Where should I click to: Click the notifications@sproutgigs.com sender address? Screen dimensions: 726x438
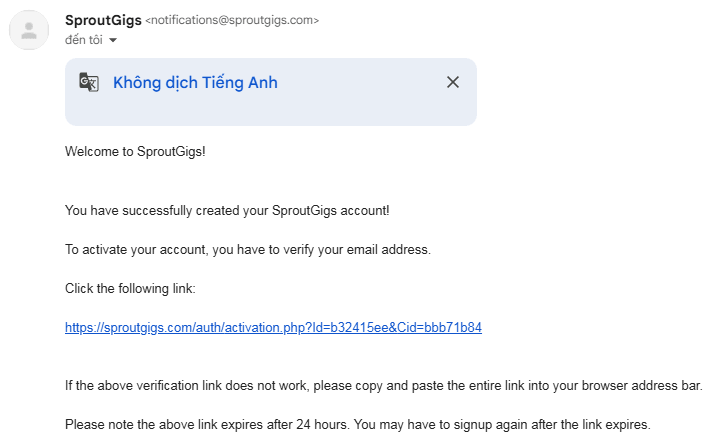(x=233, y=20)
